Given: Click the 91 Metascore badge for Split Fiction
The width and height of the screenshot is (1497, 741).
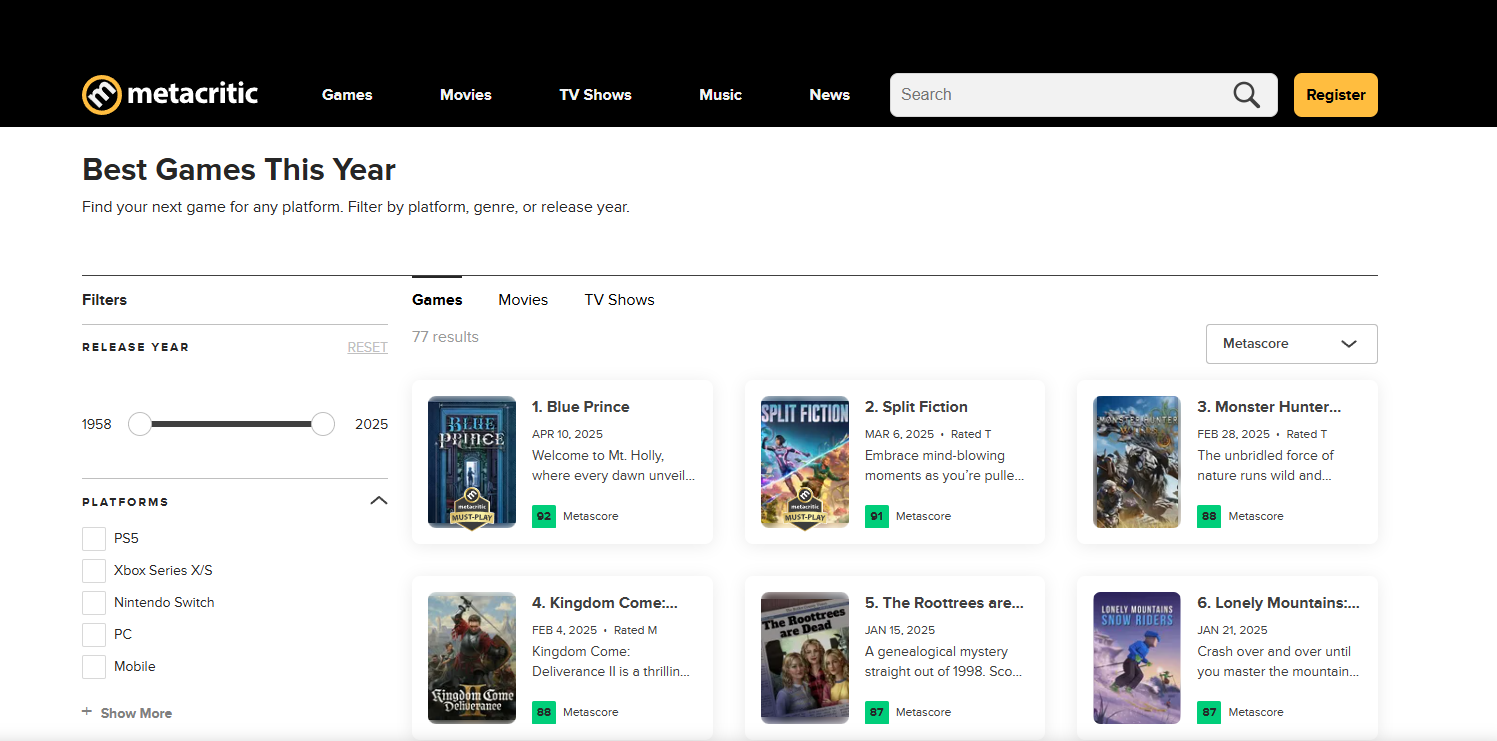Looking at the screenshot, I should [876, 516].
